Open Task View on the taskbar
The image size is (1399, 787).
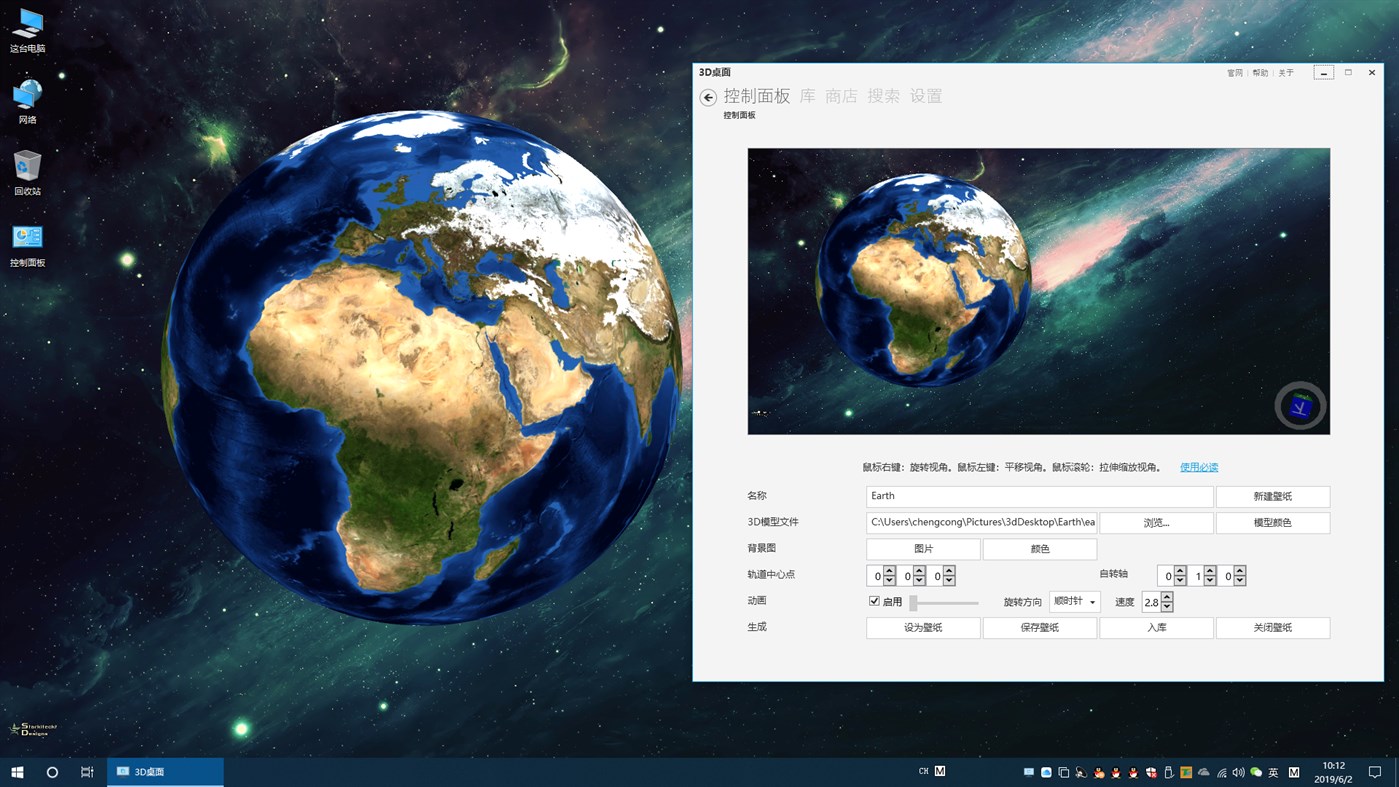click(x=86, y=771)
